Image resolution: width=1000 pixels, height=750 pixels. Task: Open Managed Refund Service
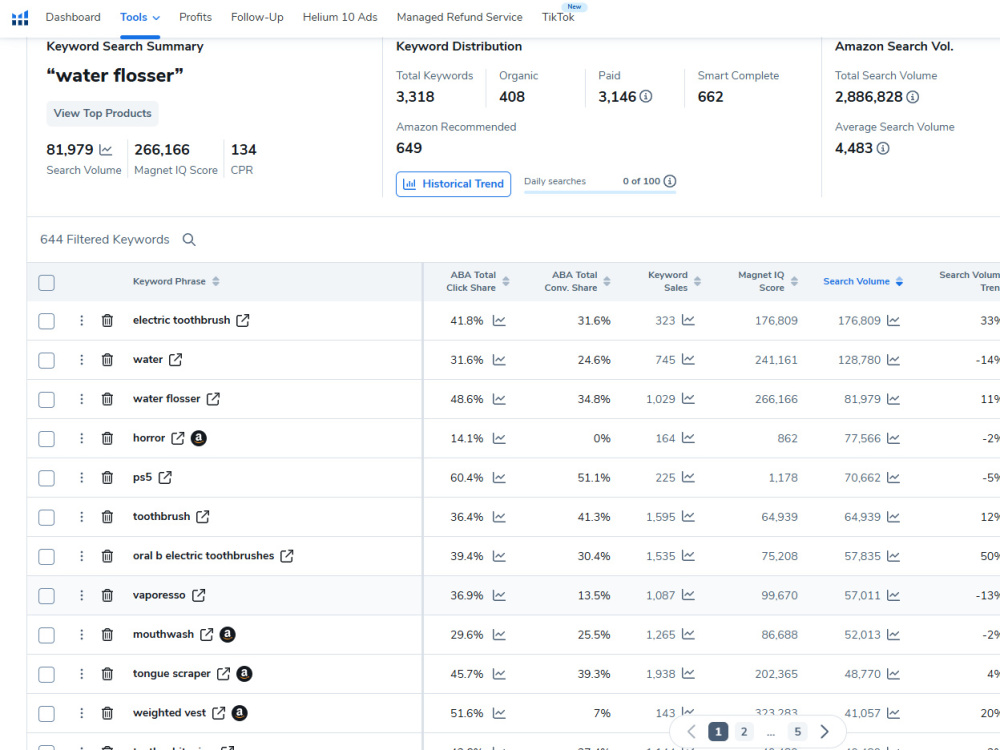459,17
